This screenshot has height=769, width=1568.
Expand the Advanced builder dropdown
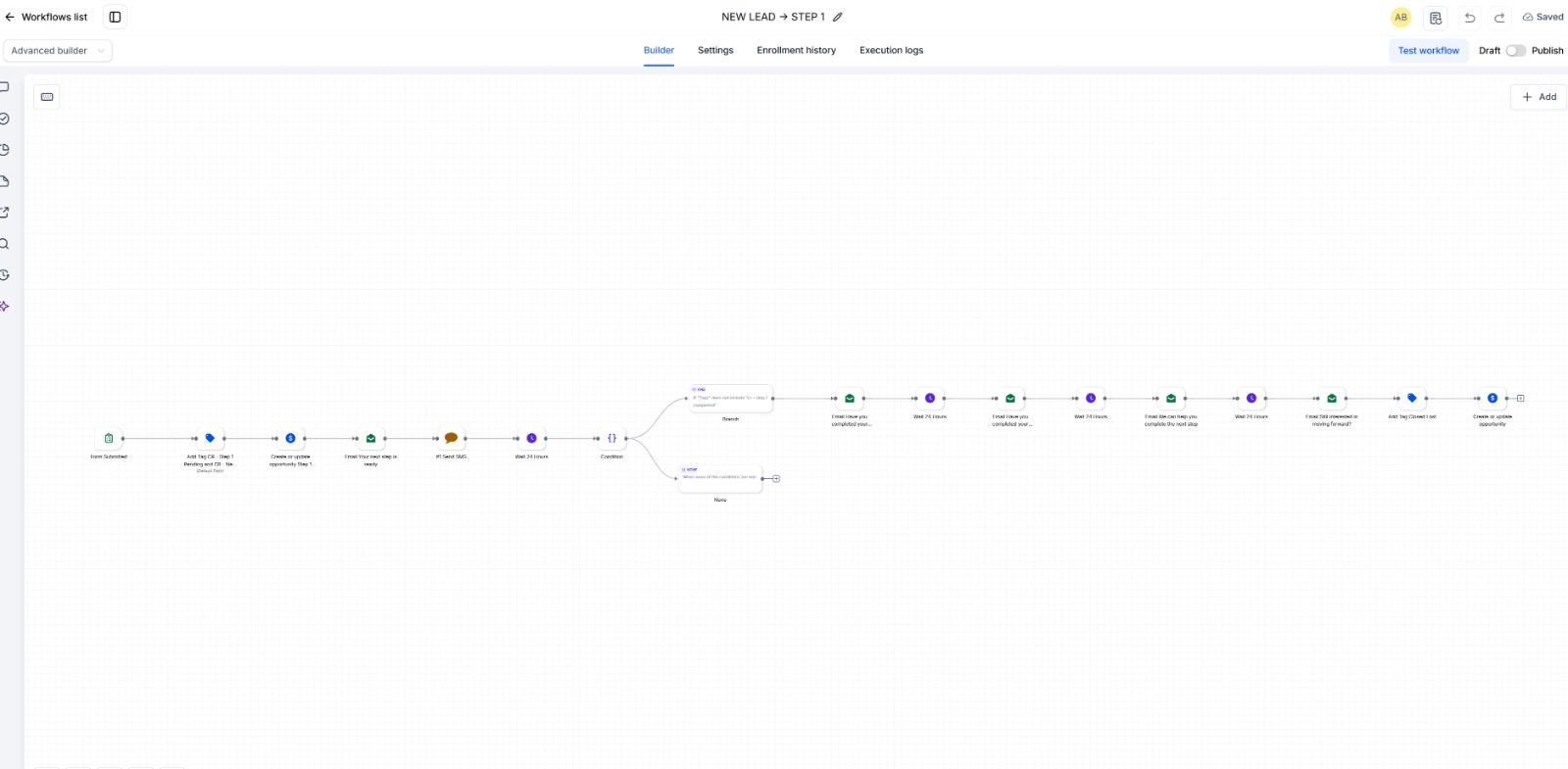click(58, 51)
